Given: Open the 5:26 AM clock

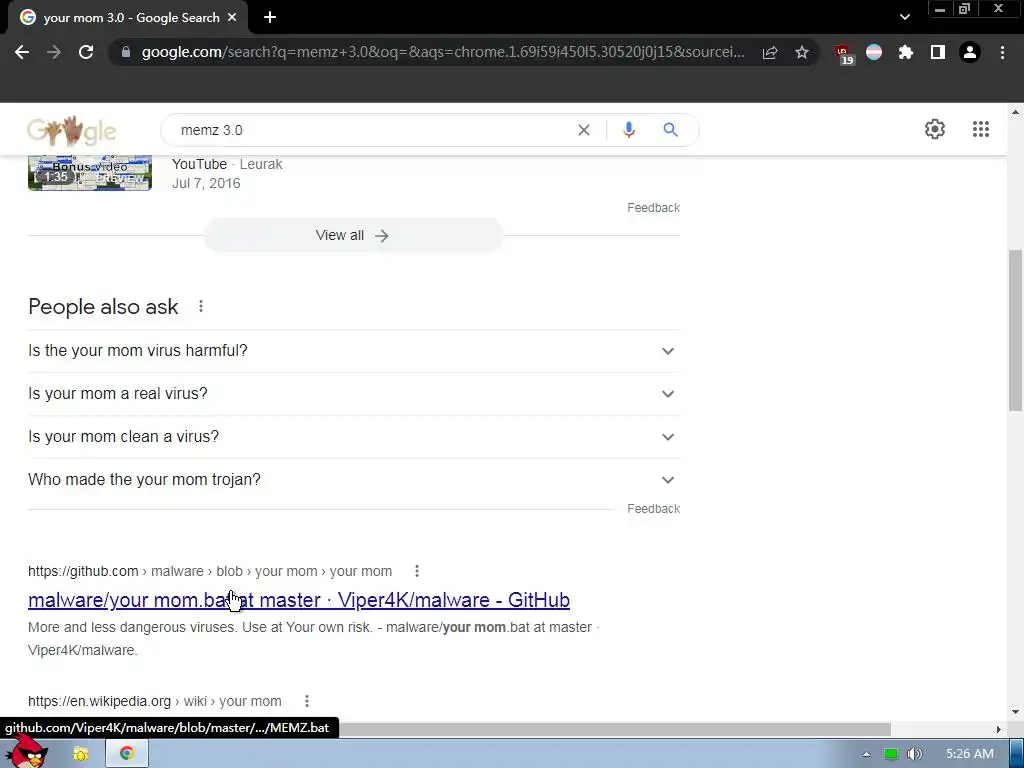Looking at the screenshot, I should pyautogui.click(x=970, y=754).
